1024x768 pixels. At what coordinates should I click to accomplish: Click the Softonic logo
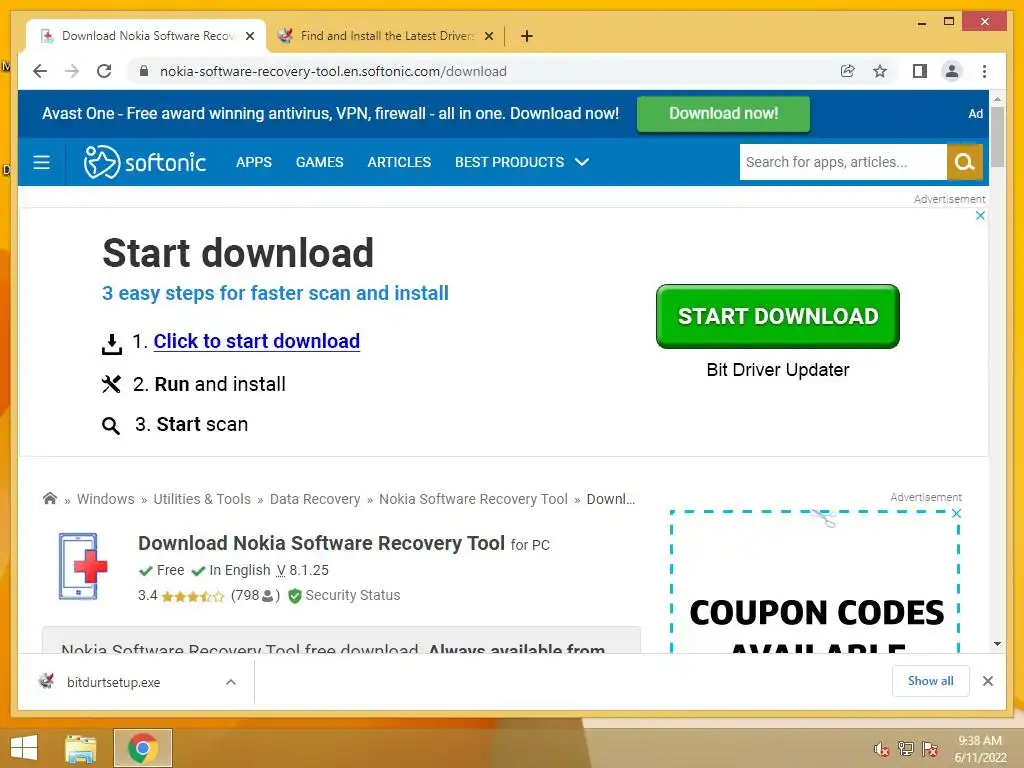point(145,162)
